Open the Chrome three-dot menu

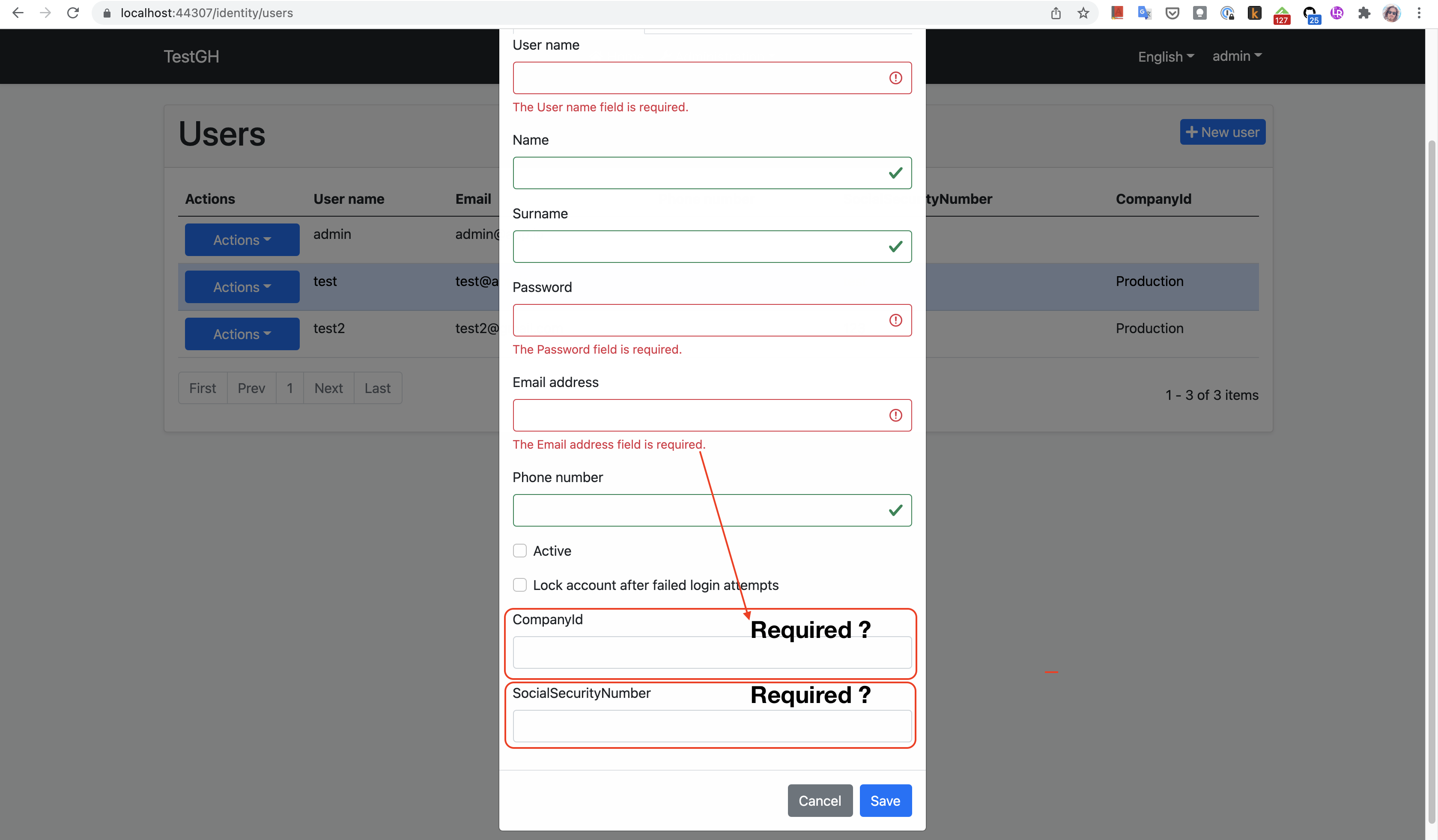(1420, 13)
